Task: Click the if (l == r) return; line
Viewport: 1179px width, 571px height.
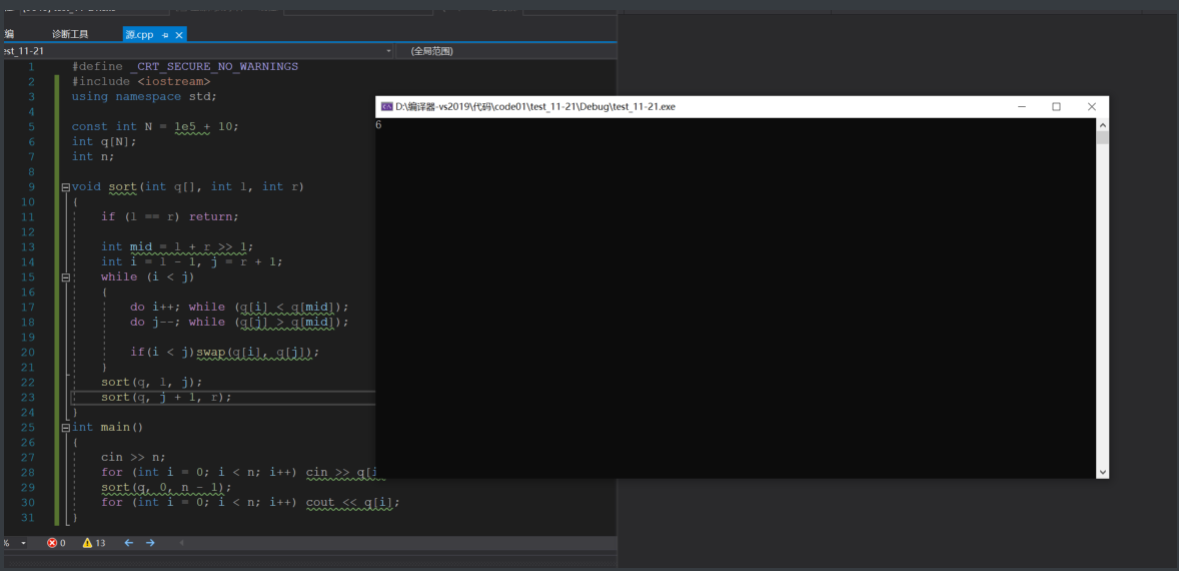Action: click(x=169, y=217)
